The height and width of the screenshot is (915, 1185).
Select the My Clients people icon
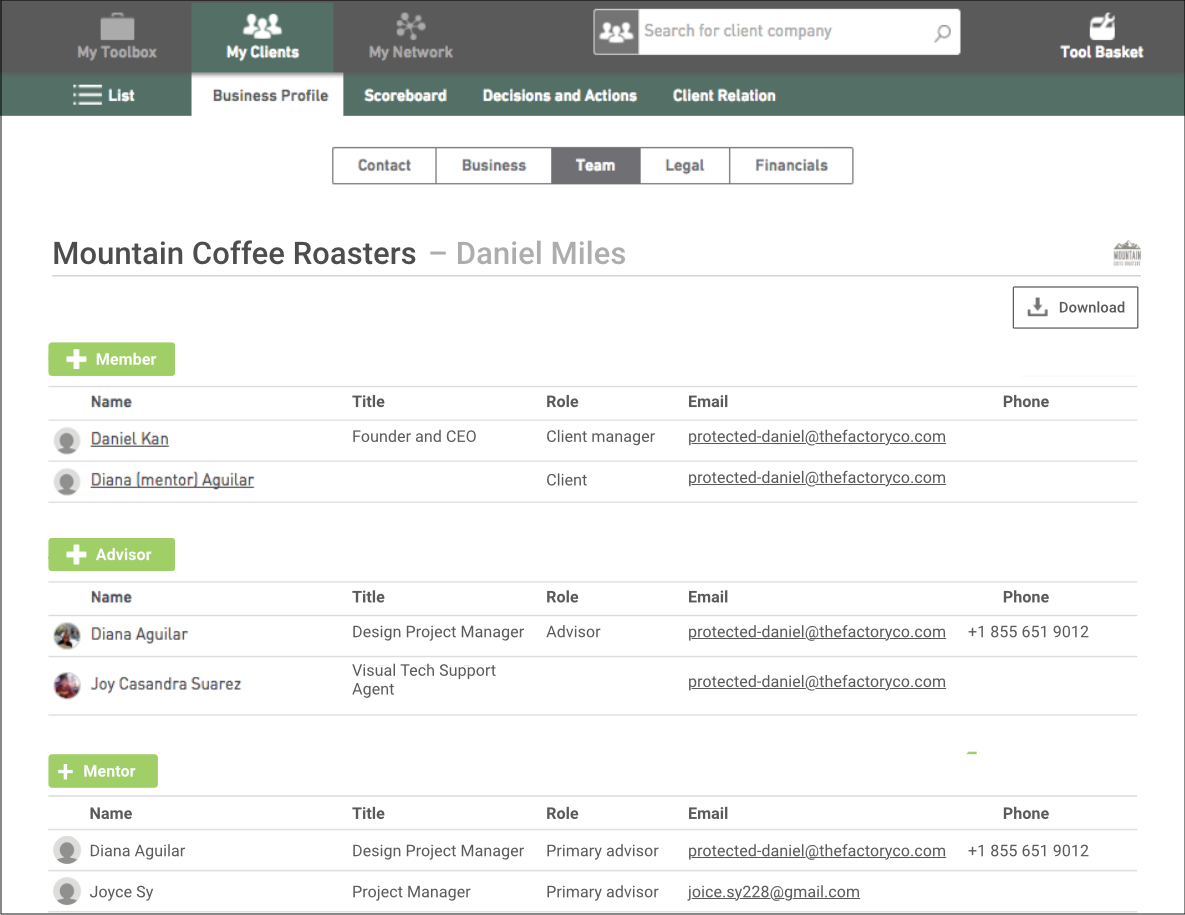pos(262,26)
